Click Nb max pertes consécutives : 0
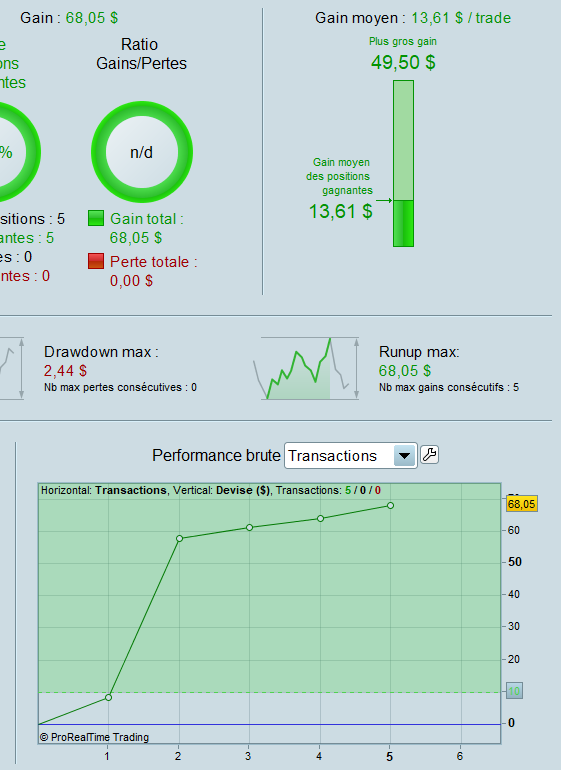The width and height of the screenshot is (561, 770). (x=120, y=387)
